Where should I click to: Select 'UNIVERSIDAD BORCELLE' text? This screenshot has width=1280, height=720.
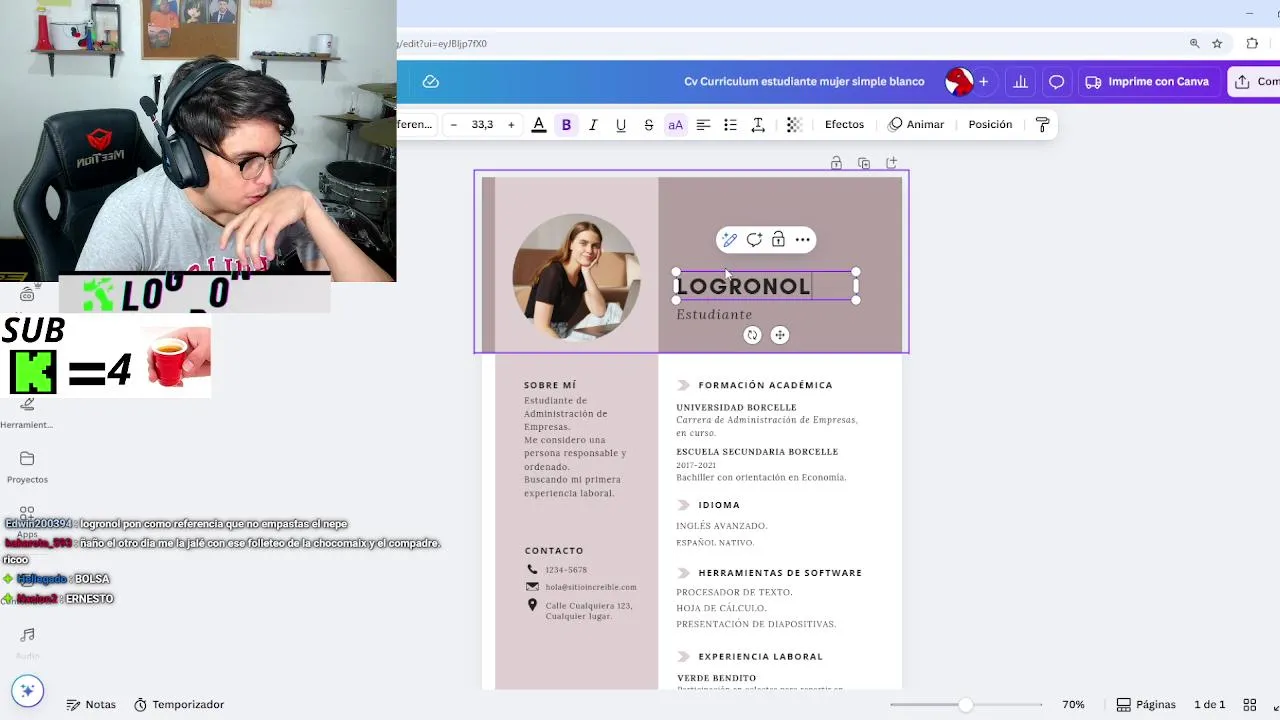point(736,408)
